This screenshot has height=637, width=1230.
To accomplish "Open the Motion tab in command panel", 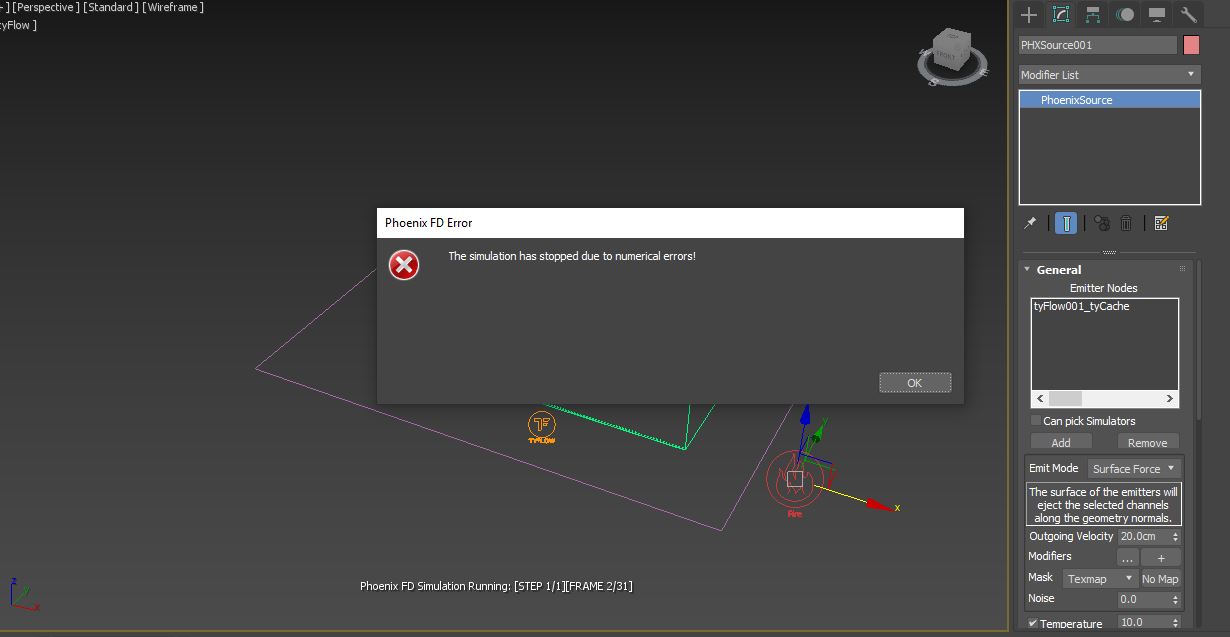I will pyautogui.click(x=1125, y=14).
